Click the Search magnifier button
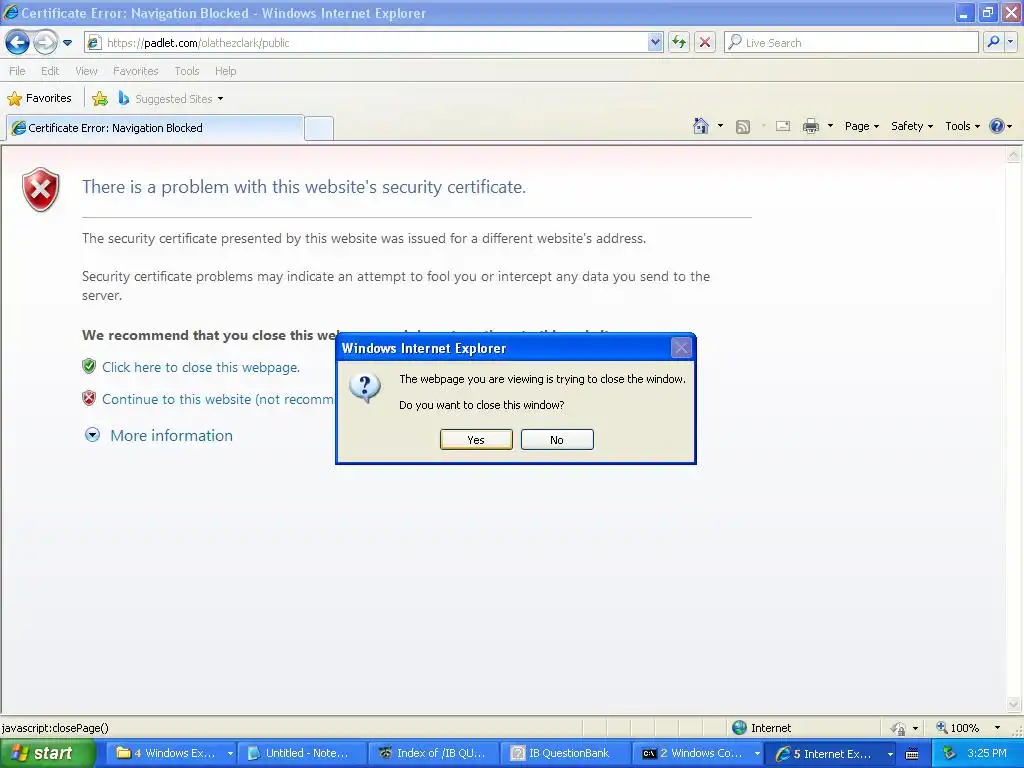Viewport: 1024px width, 768px height. [x=993, y=42]
